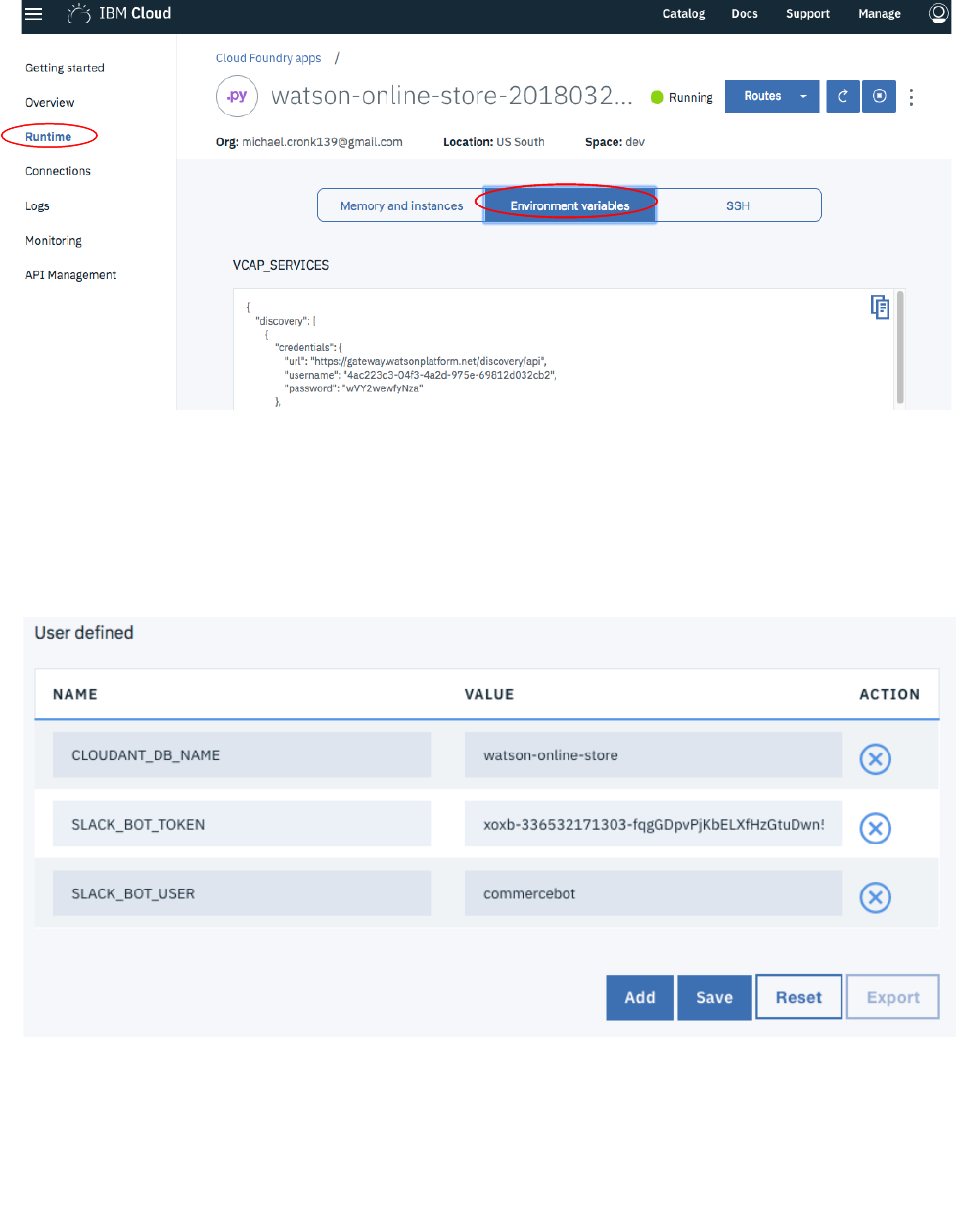Switch to the SSH tab
956x1232 pixels.
[738, 205]
